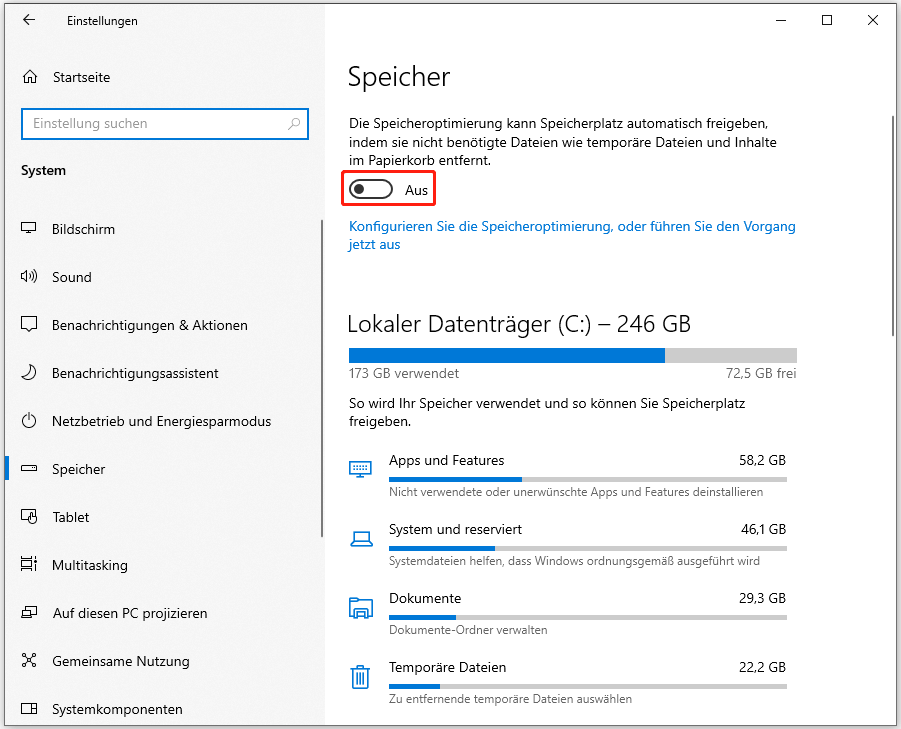
Task: Open Konfigurieren Sie die Speicheroptimierung link
Action: pyautogui.click(x=572, y=235)
